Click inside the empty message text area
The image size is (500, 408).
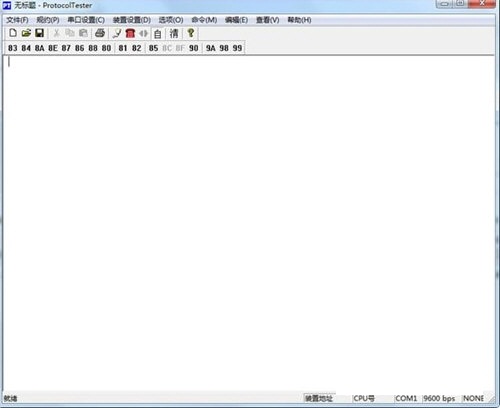pyautogui.click(x=249, y=223)
